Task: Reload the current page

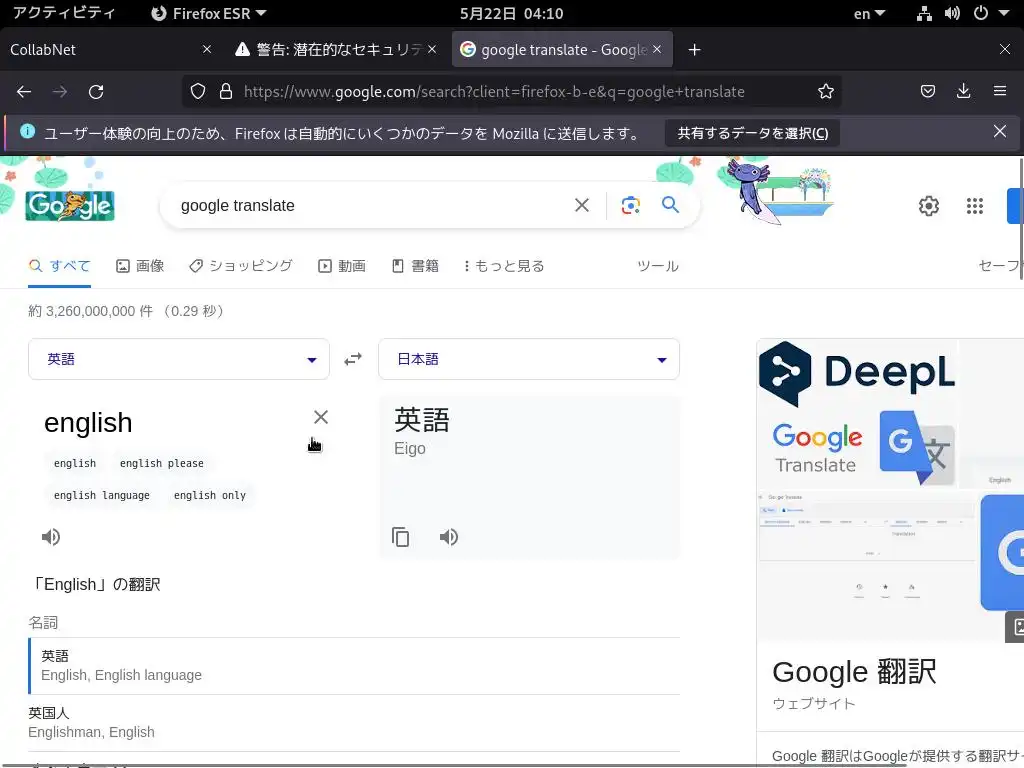Action: click(96, 91)
